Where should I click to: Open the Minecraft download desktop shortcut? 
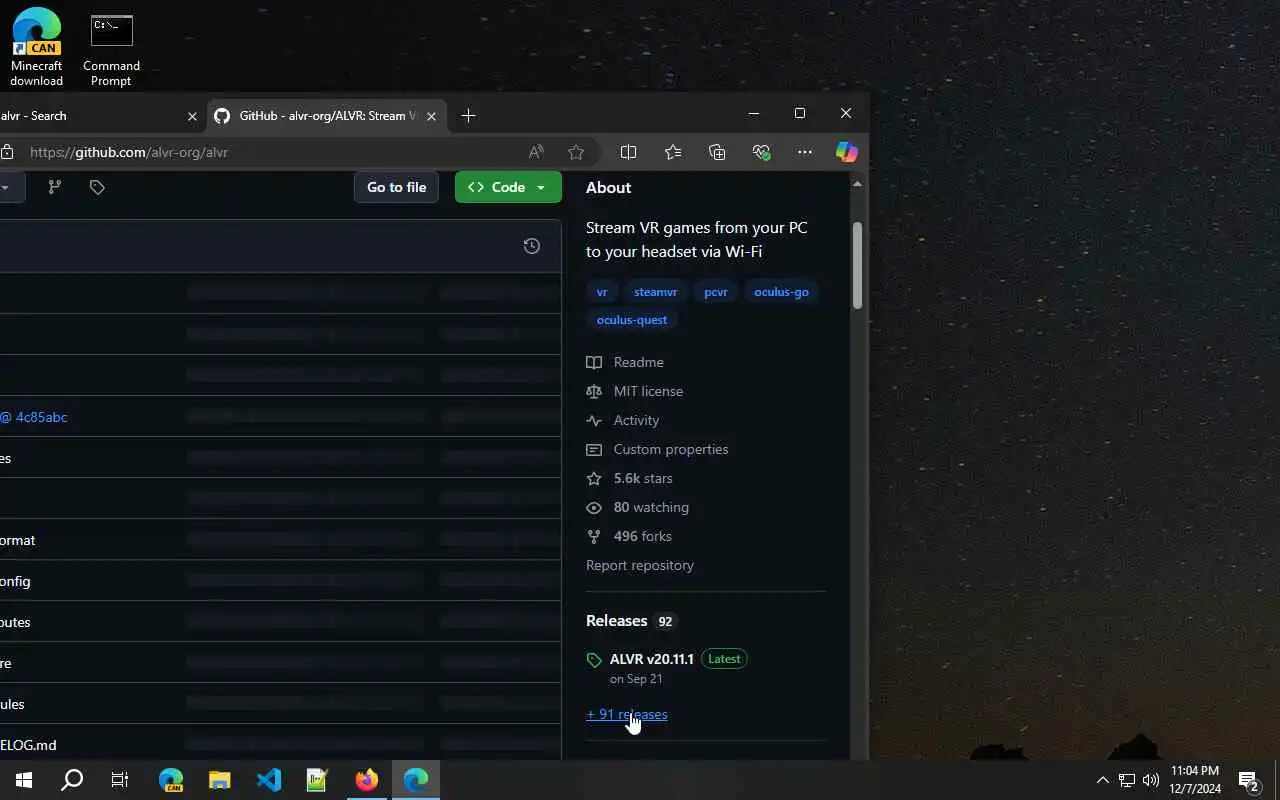tap(37, 48)
